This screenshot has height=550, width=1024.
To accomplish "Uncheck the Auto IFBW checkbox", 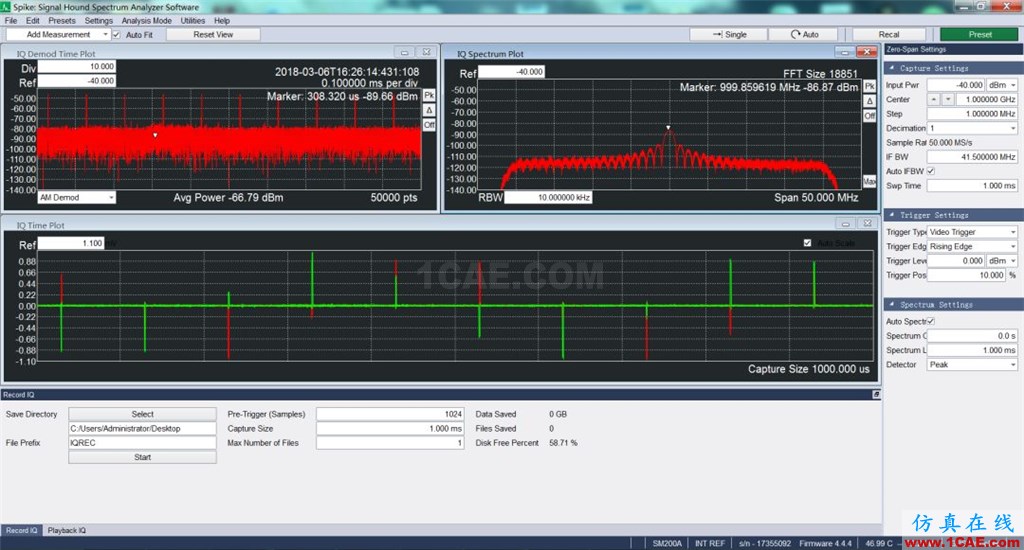I will click(931, 171).
